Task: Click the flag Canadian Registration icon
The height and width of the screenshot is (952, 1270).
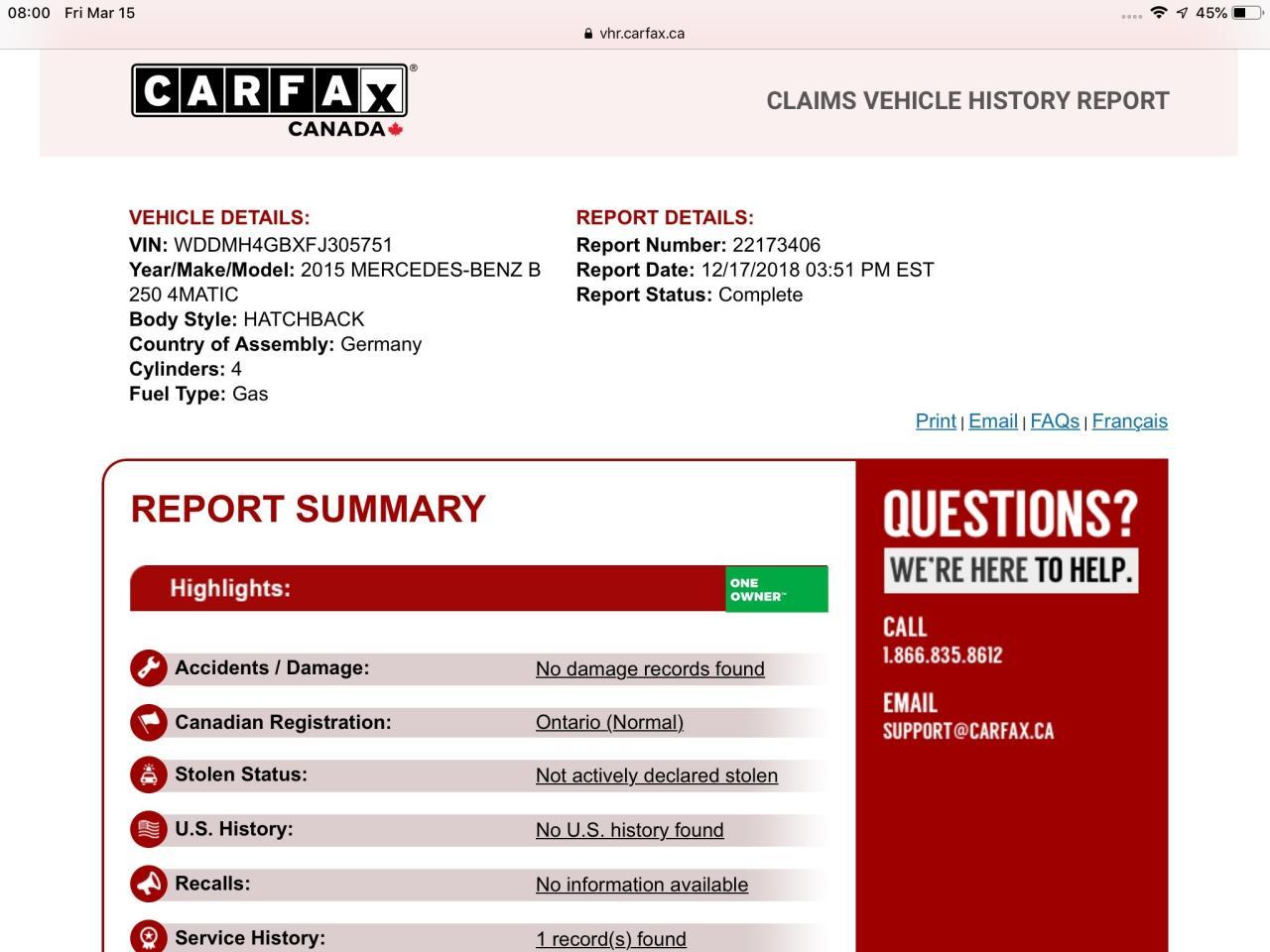Action: pyautogui.click(x=149, y=722)
